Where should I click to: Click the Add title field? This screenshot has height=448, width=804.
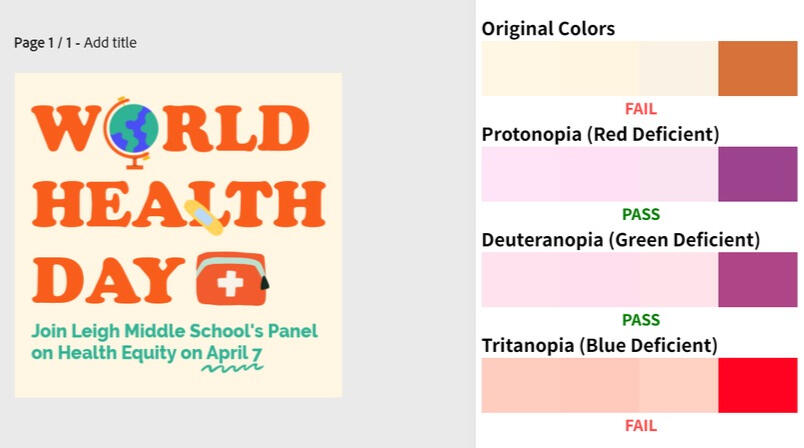[x=110, y=43]
